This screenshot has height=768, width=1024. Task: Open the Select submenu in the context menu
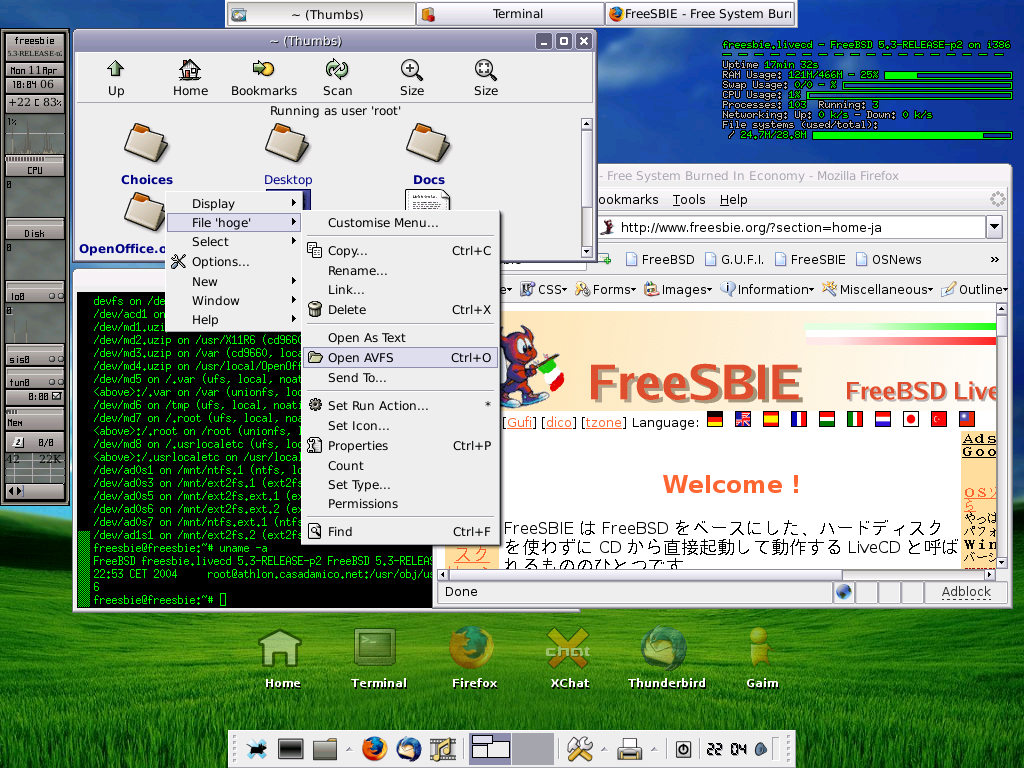click(234, 242)
